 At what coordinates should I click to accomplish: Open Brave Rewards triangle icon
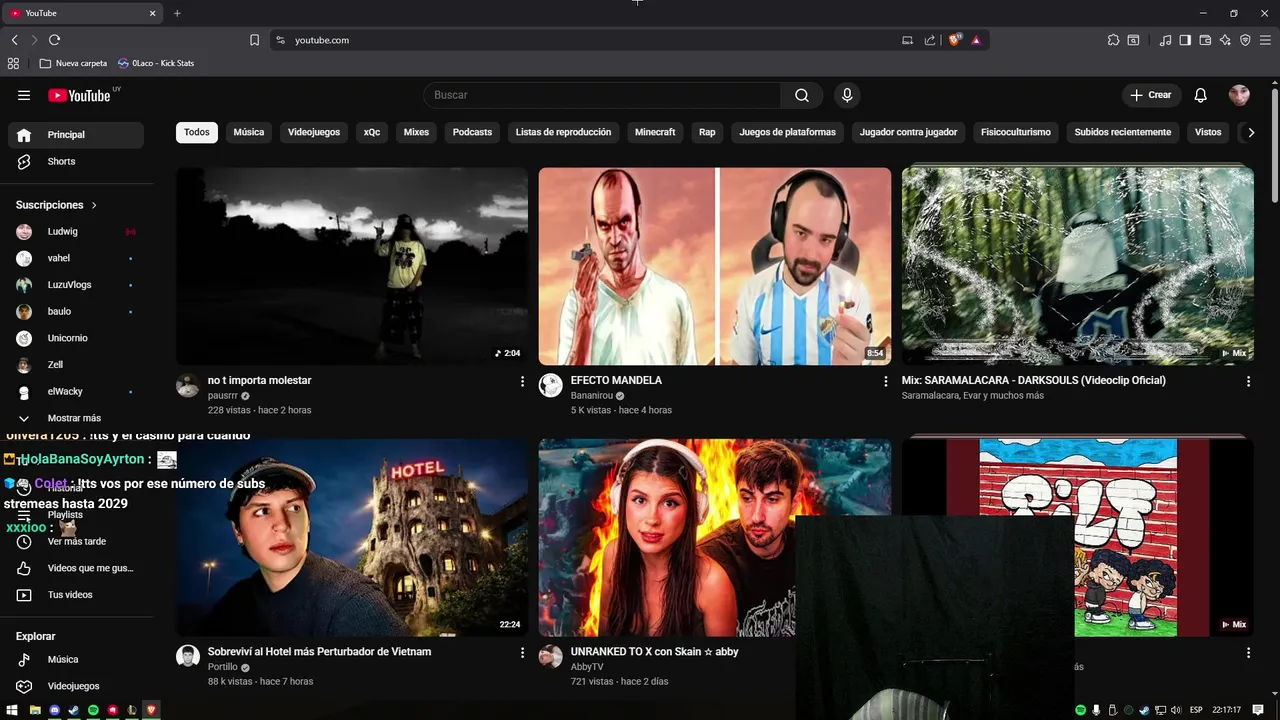pos(976,40)
